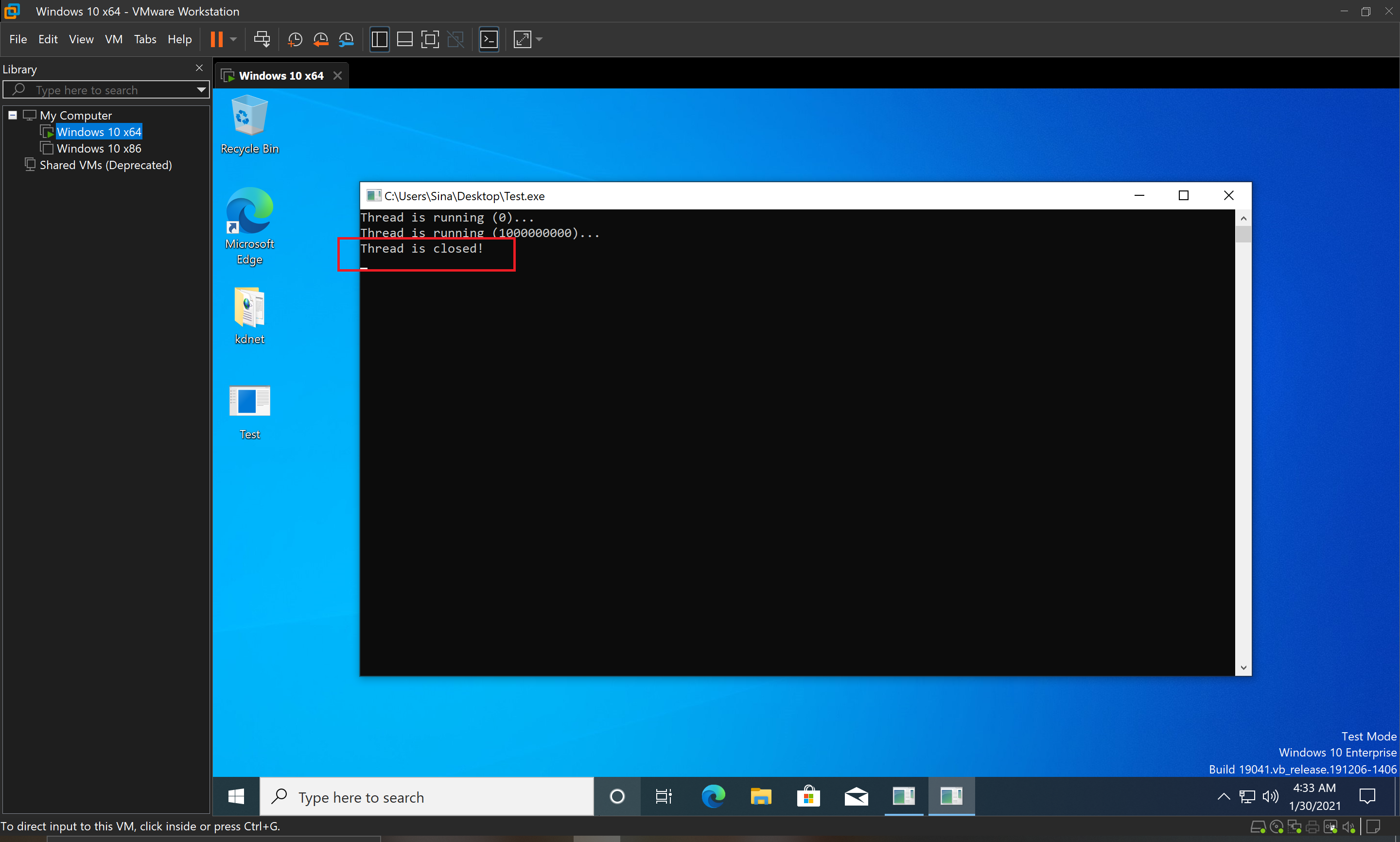Image resolution: width=1400 pixels, height=842 pixels.
Task: Click the library search field
Action: 105,90
